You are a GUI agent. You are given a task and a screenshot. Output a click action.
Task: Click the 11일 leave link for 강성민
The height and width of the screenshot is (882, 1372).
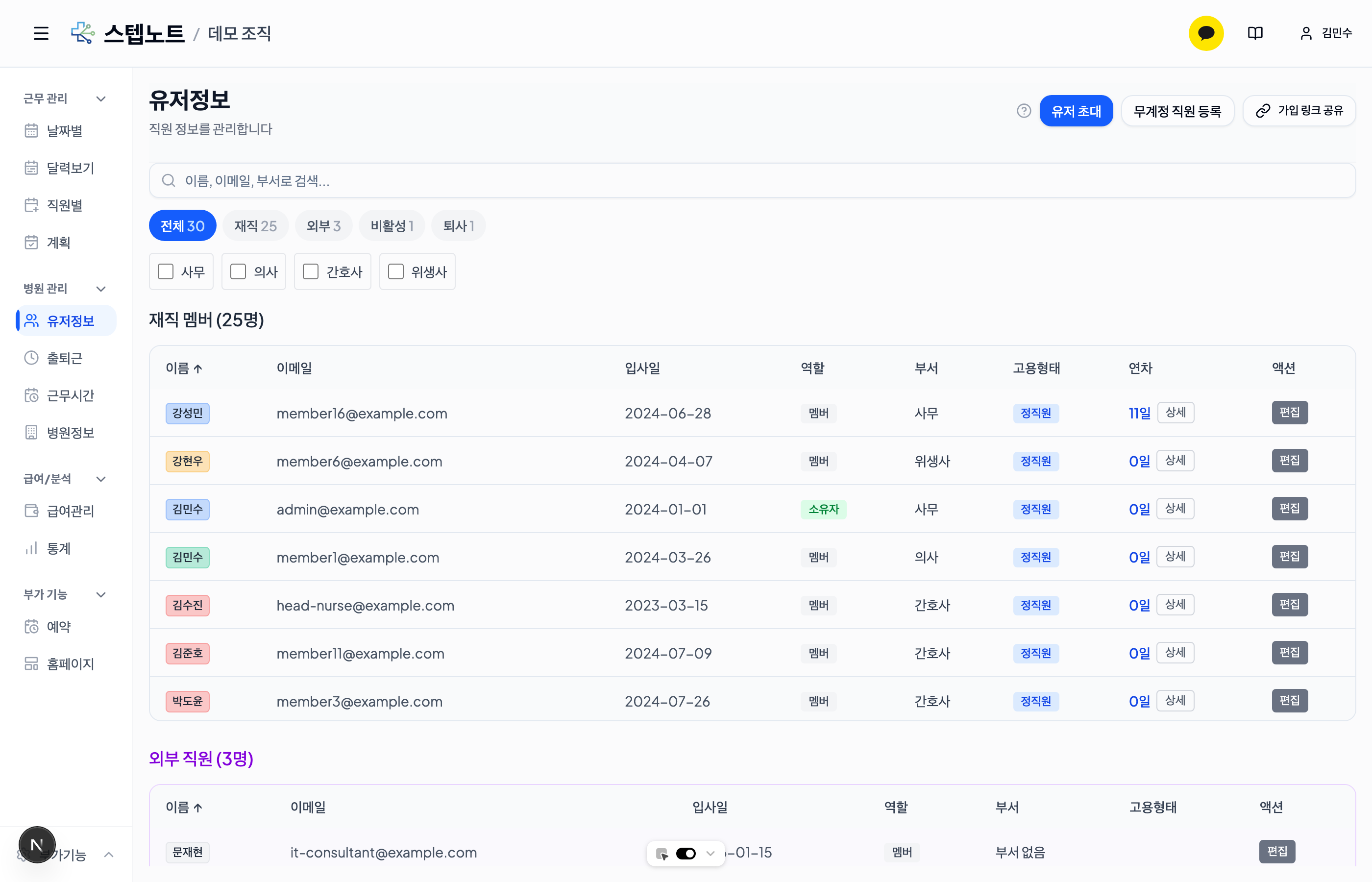[x=1139, y=413]
